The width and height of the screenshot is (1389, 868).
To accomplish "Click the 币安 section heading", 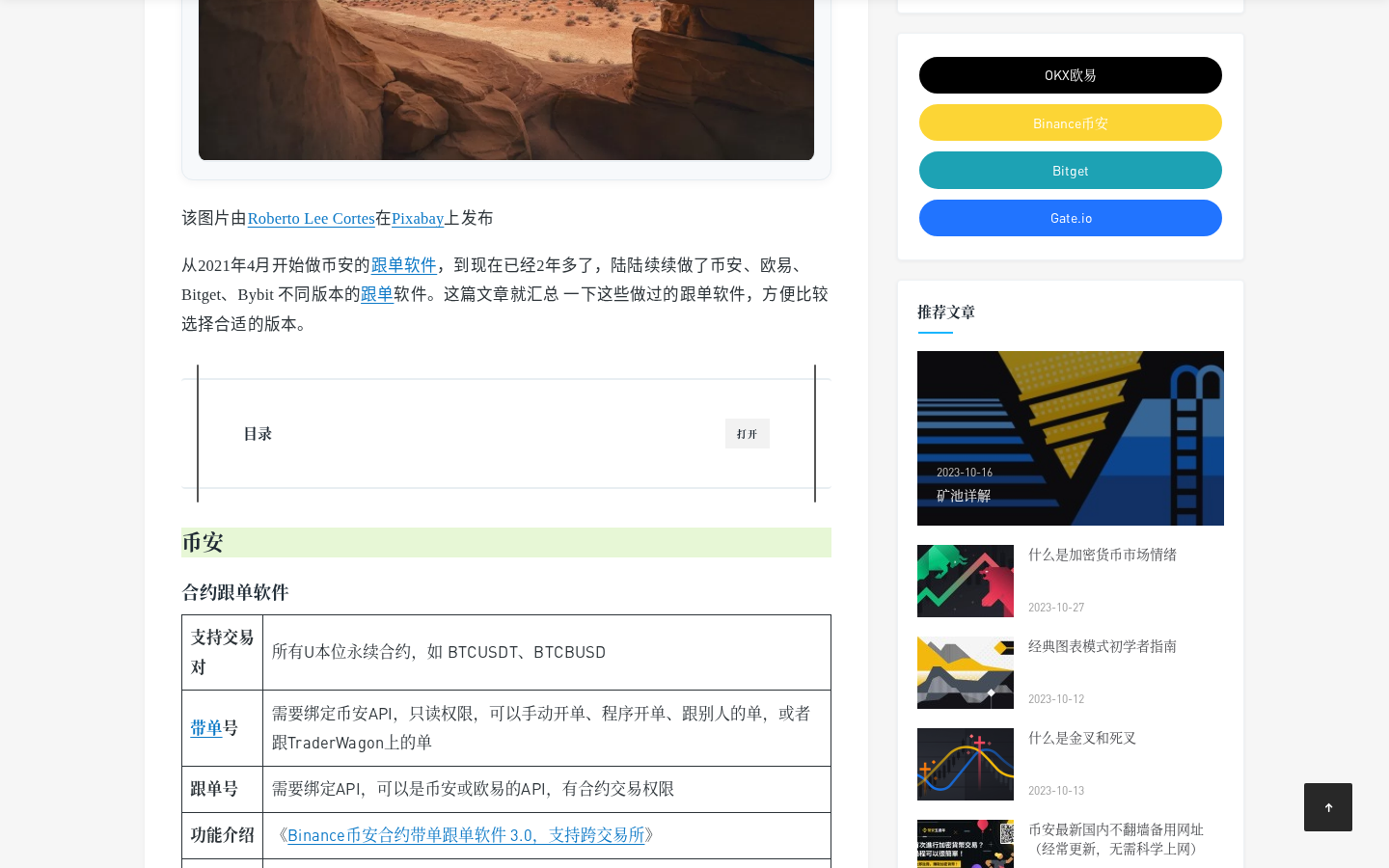I will [x=506, y=542].
